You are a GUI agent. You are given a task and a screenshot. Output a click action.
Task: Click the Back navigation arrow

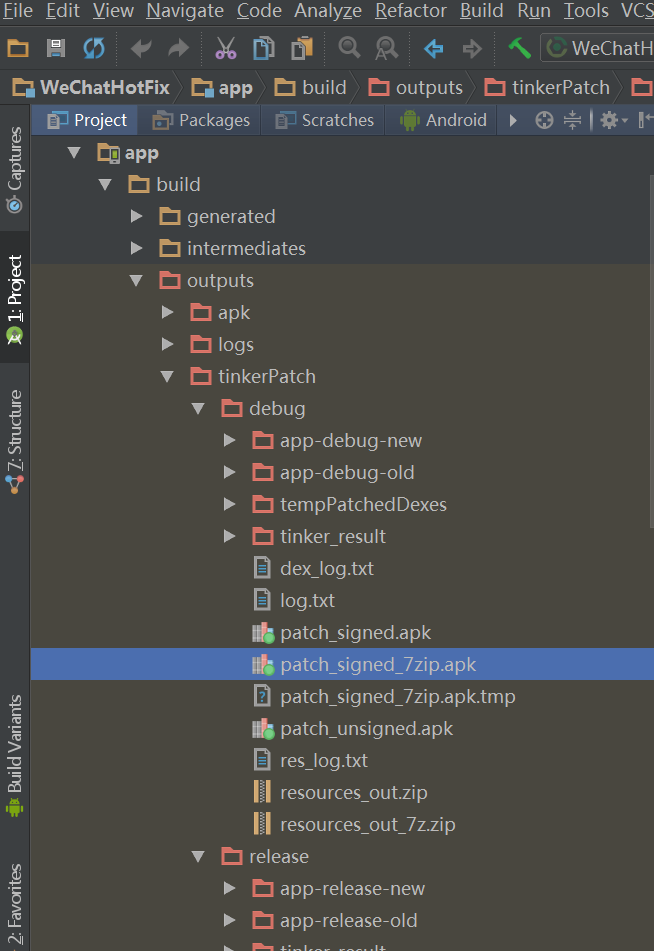click(434, 48)
